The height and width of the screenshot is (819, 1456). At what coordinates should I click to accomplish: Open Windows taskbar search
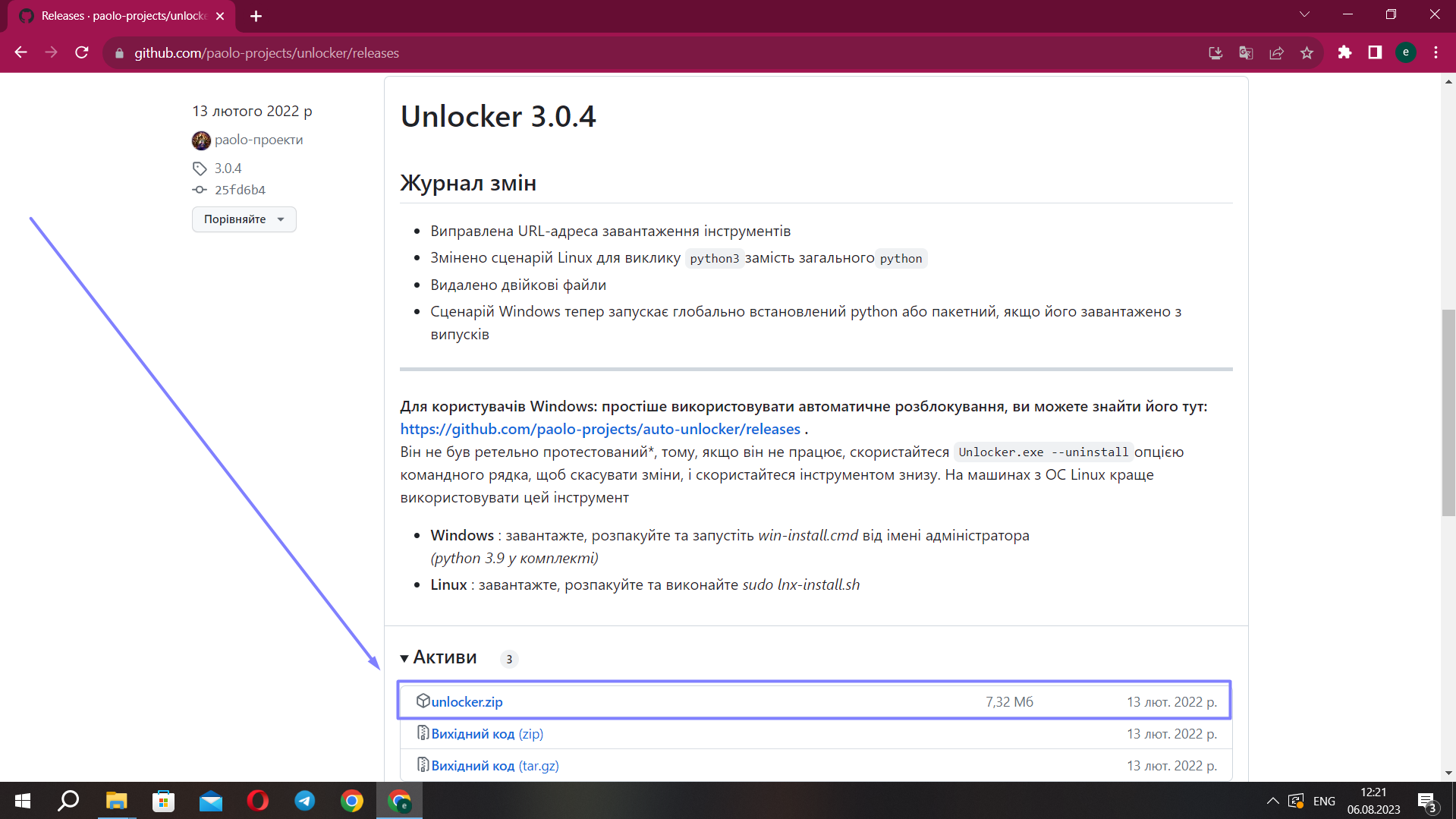(69, 801)
